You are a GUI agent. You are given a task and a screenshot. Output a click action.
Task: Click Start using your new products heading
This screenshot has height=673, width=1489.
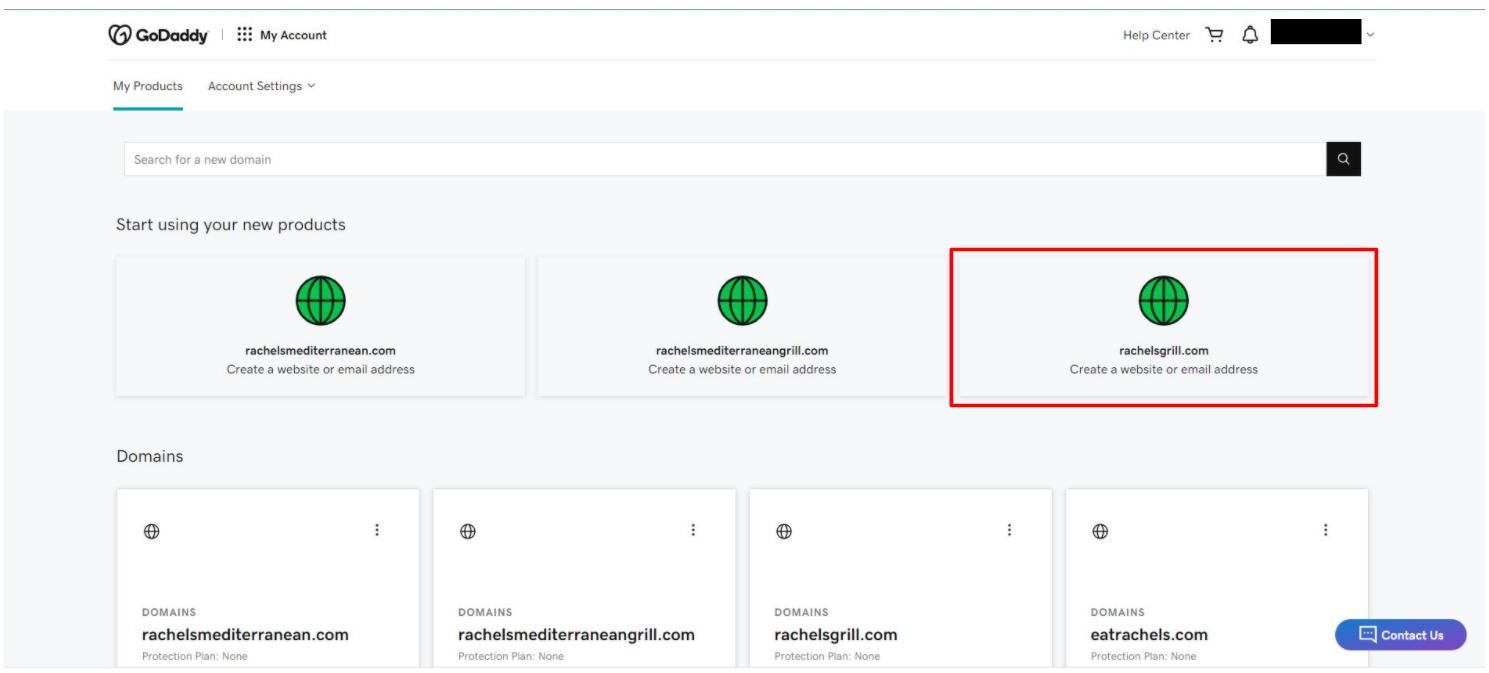coord(231,225)
